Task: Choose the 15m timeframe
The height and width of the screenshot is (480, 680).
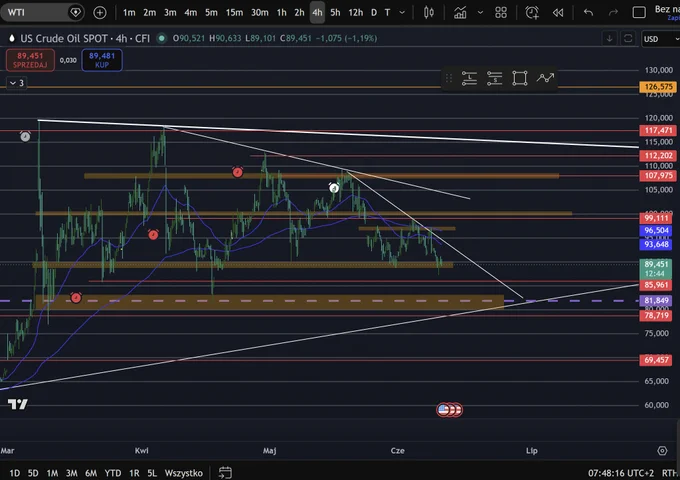Action: (234, 13)
